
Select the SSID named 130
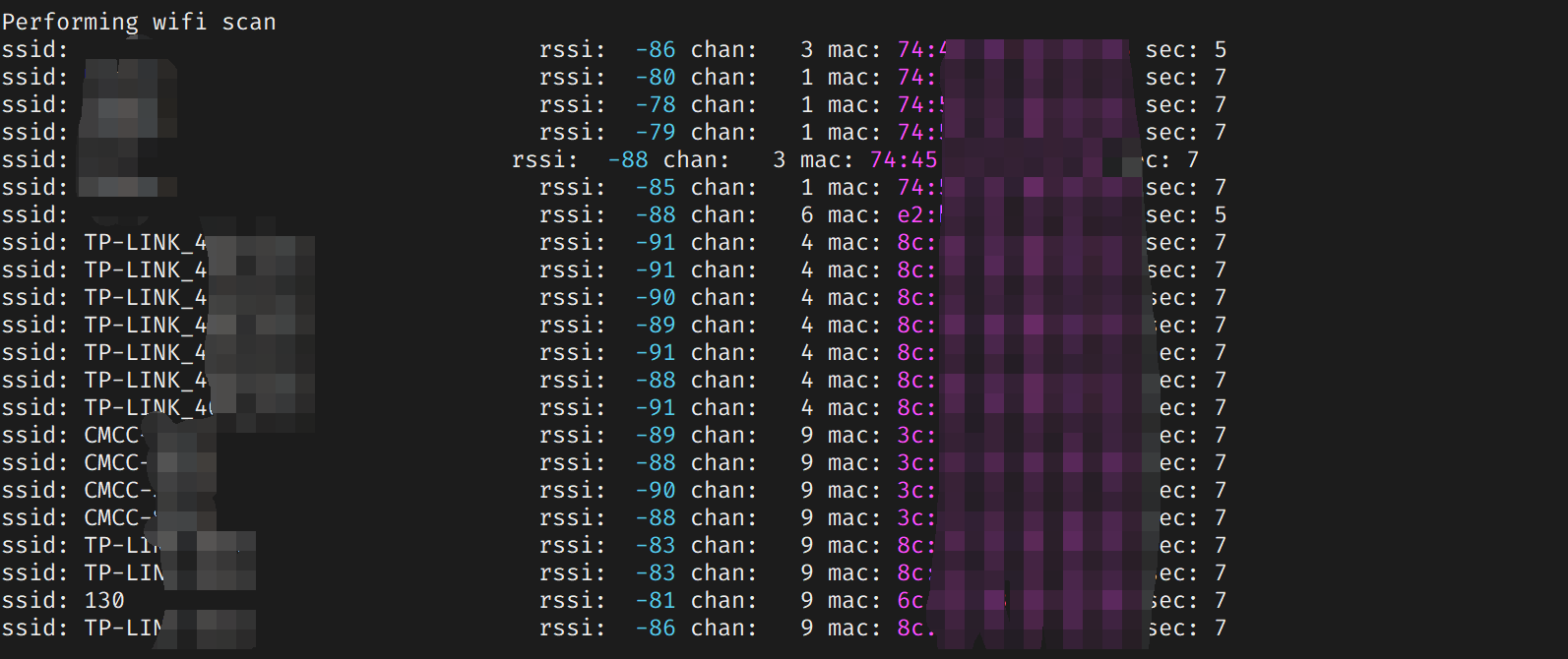(104, 600)
